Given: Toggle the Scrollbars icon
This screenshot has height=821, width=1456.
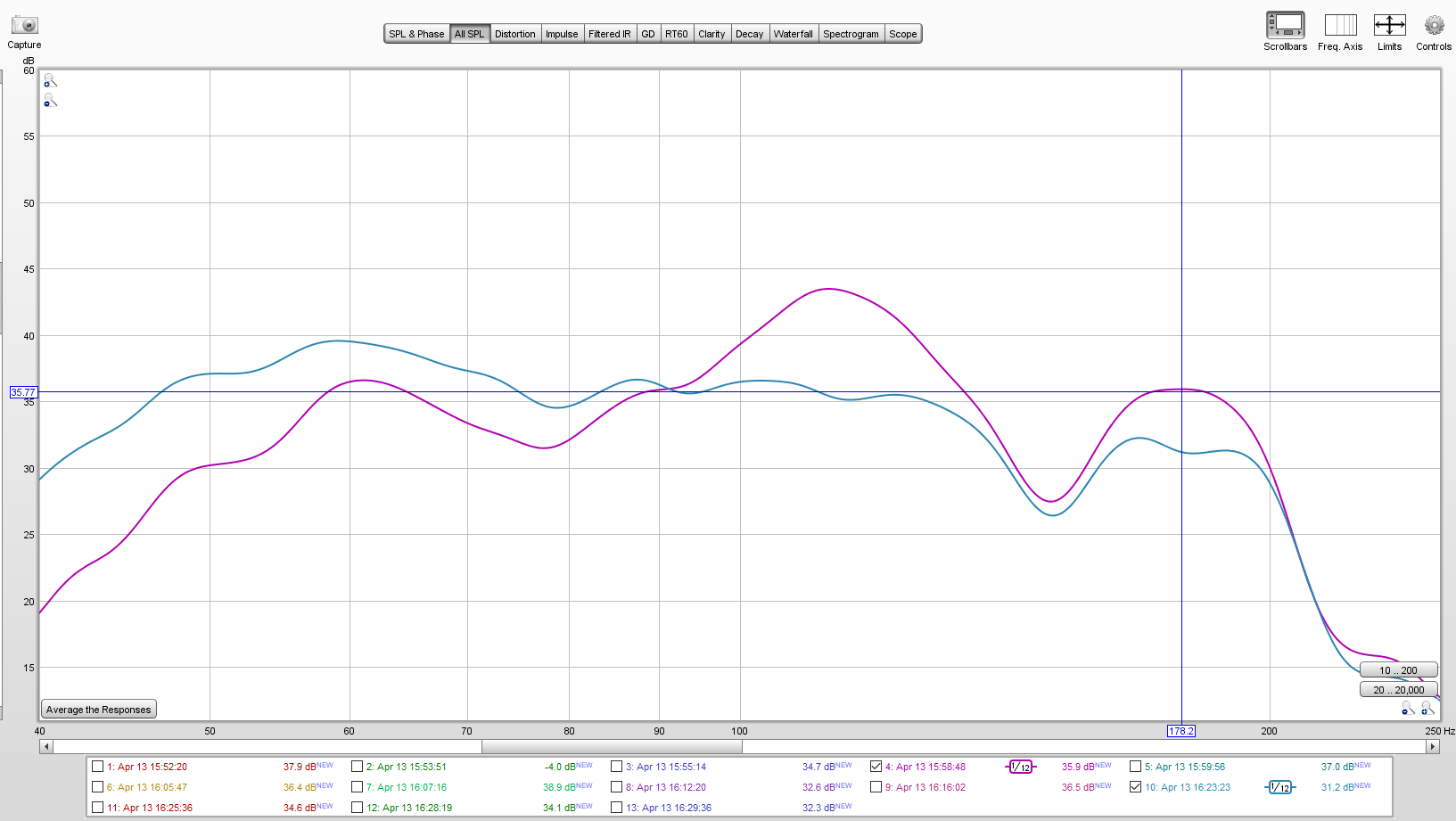Looking at the screenshot, I should coord(1285,25).
